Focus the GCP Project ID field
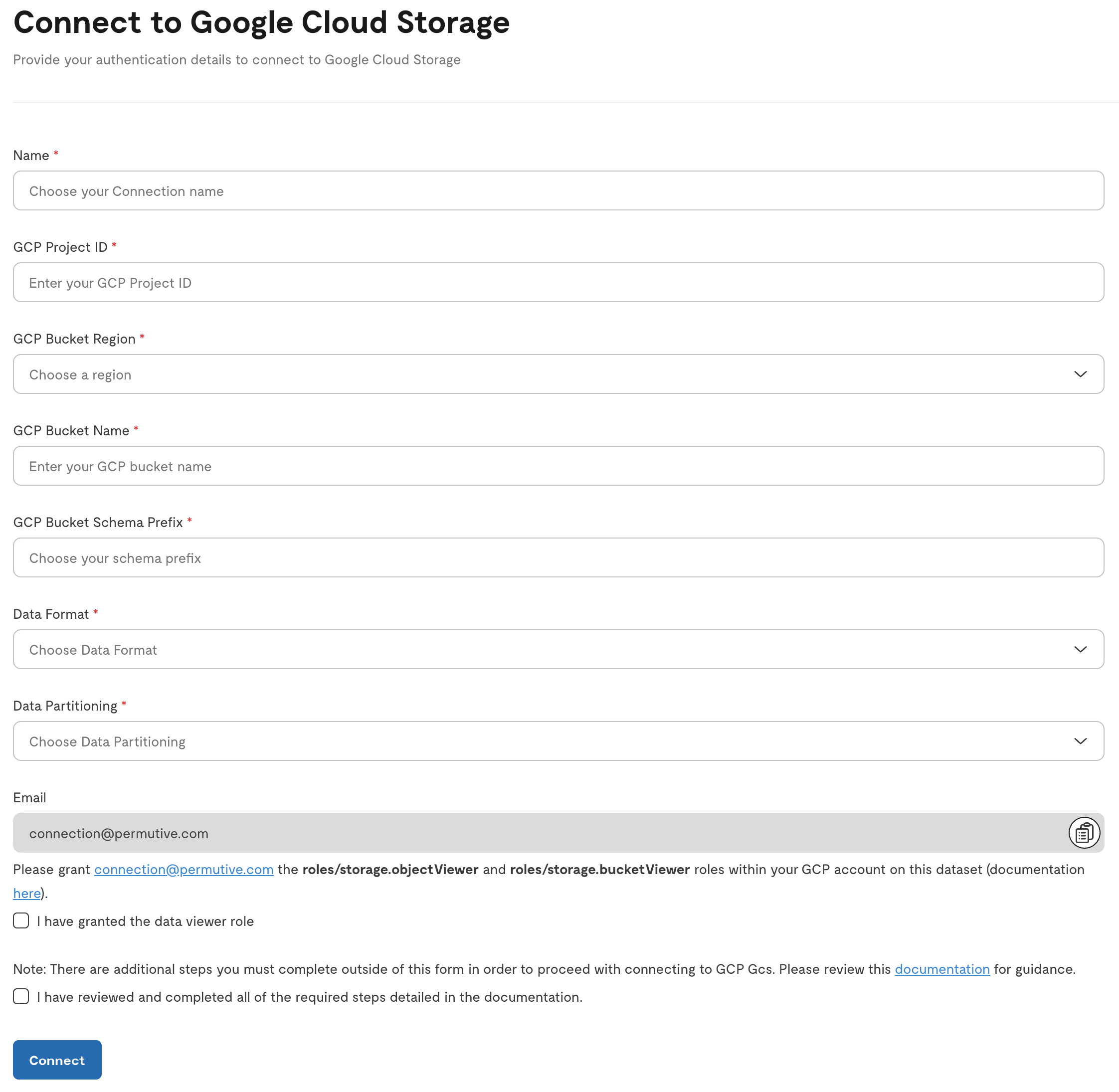This screenshot has width=1119, height=1092. point(558,282)
